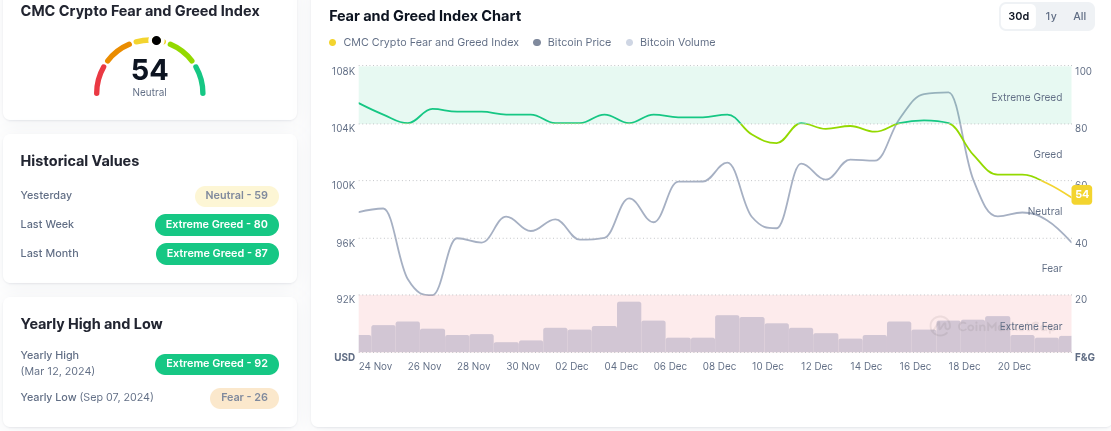The width and height of the screenshot is (1111, 431).
Task: Click the gauge needle dot above 54
Action: coord(156,40)
